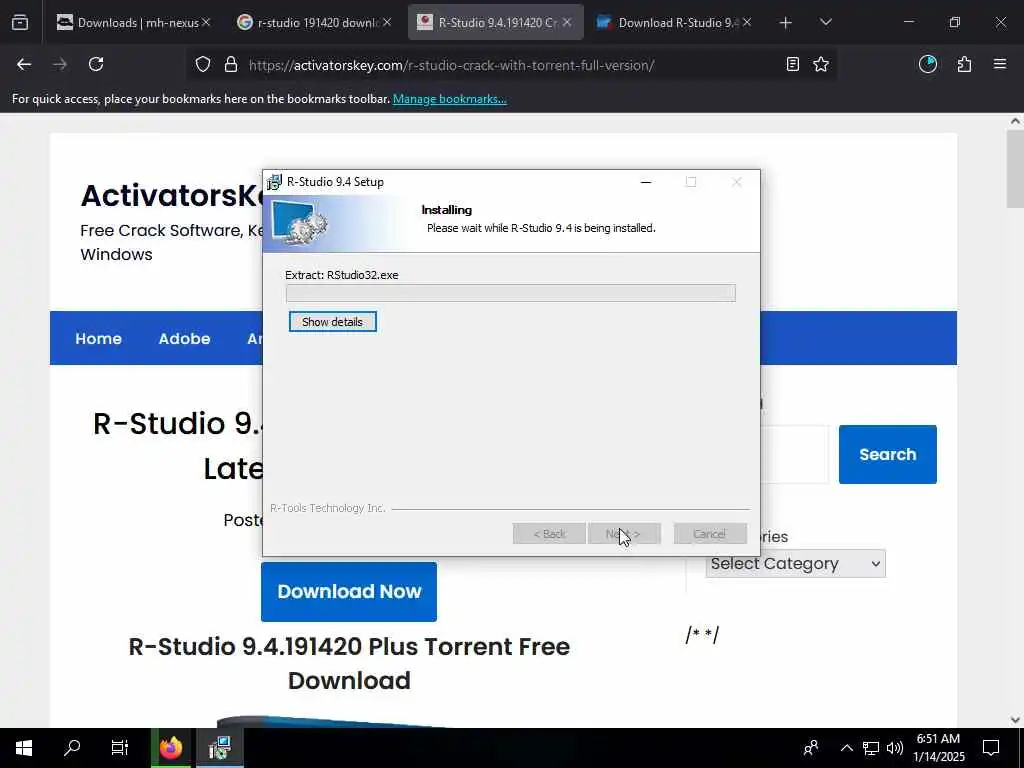Screen dimensions: 1024x768
Task: Expand the Select Category dropdown
Action: coord(795,564)
